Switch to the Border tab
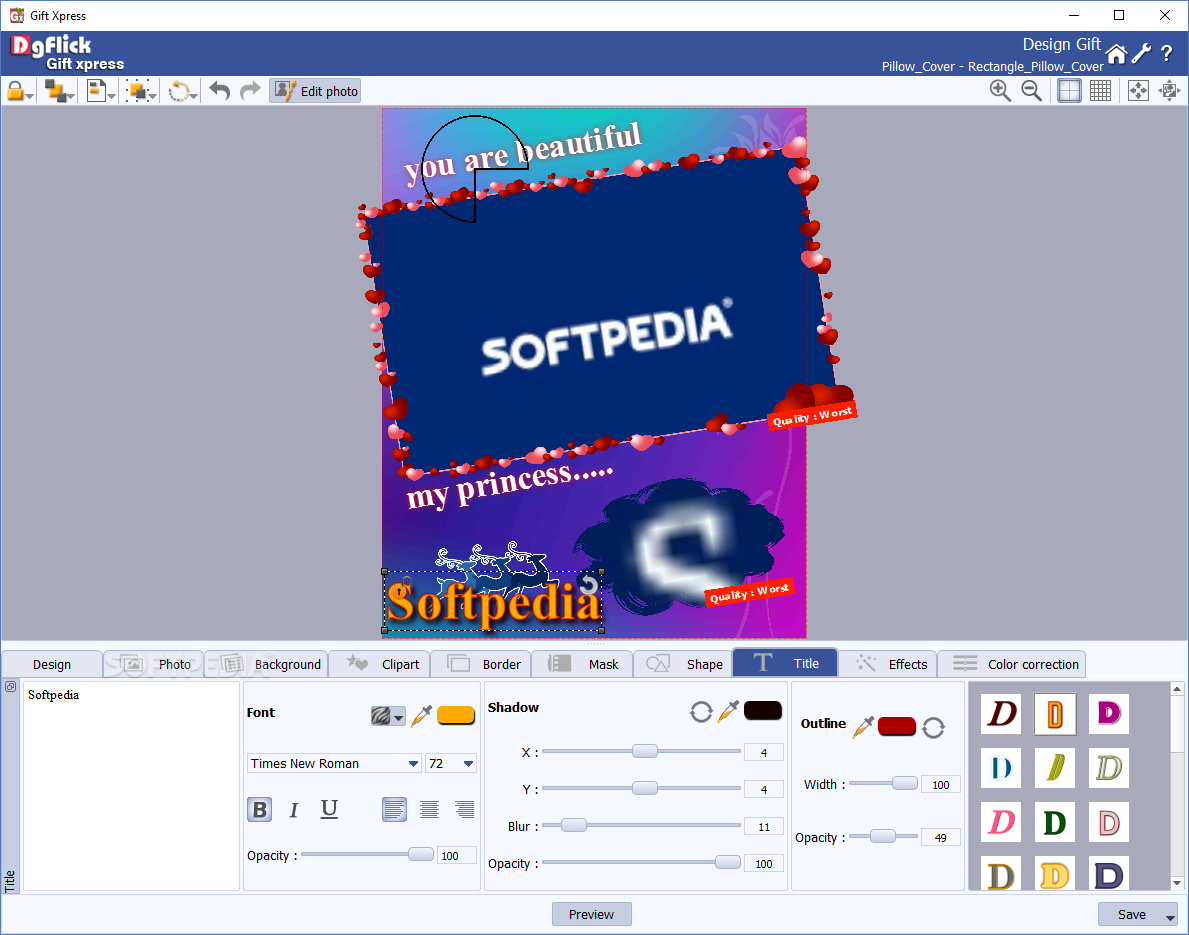This screenshot has width=1189, height=935. pos(482,664)
